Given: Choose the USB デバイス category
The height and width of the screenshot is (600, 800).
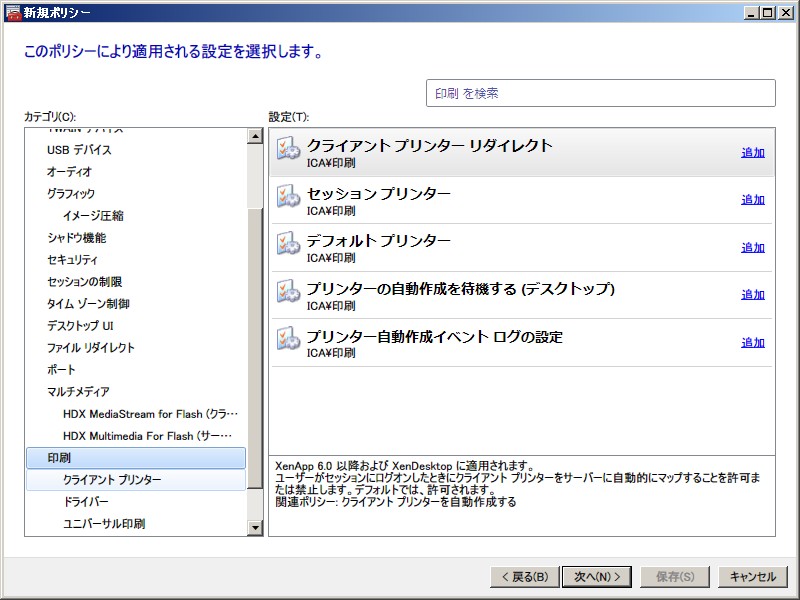Looking at the screenshot, I should coord(79,150).
